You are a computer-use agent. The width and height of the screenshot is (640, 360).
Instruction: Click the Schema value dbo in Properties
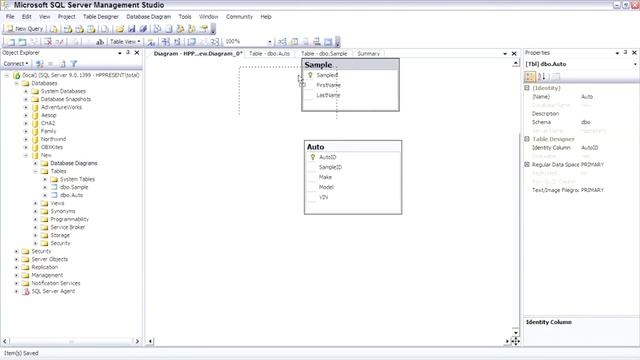586,122
